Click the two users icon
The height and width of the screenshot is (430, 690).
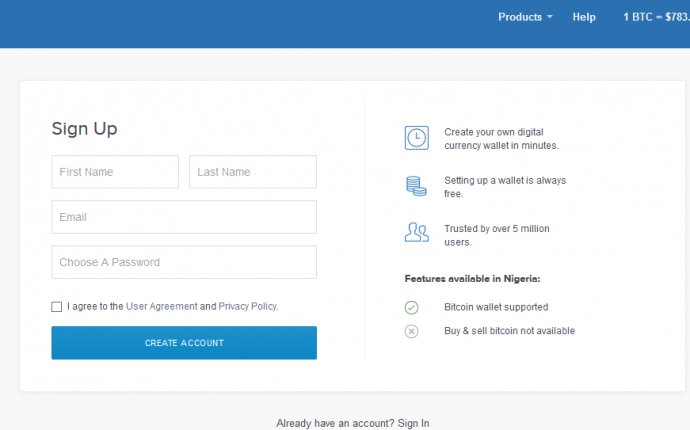(416, 232)
